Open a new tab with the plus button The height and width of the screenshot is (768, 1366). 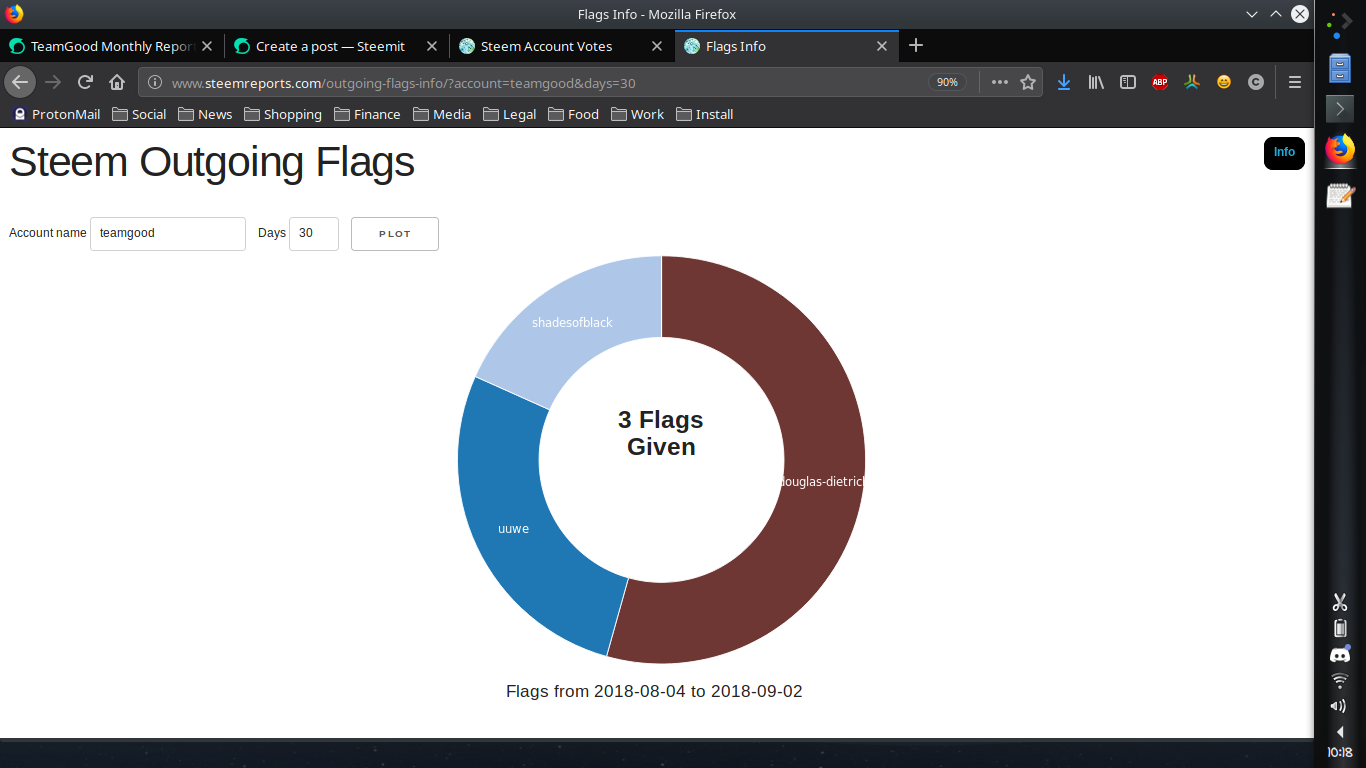coord(916,46)
